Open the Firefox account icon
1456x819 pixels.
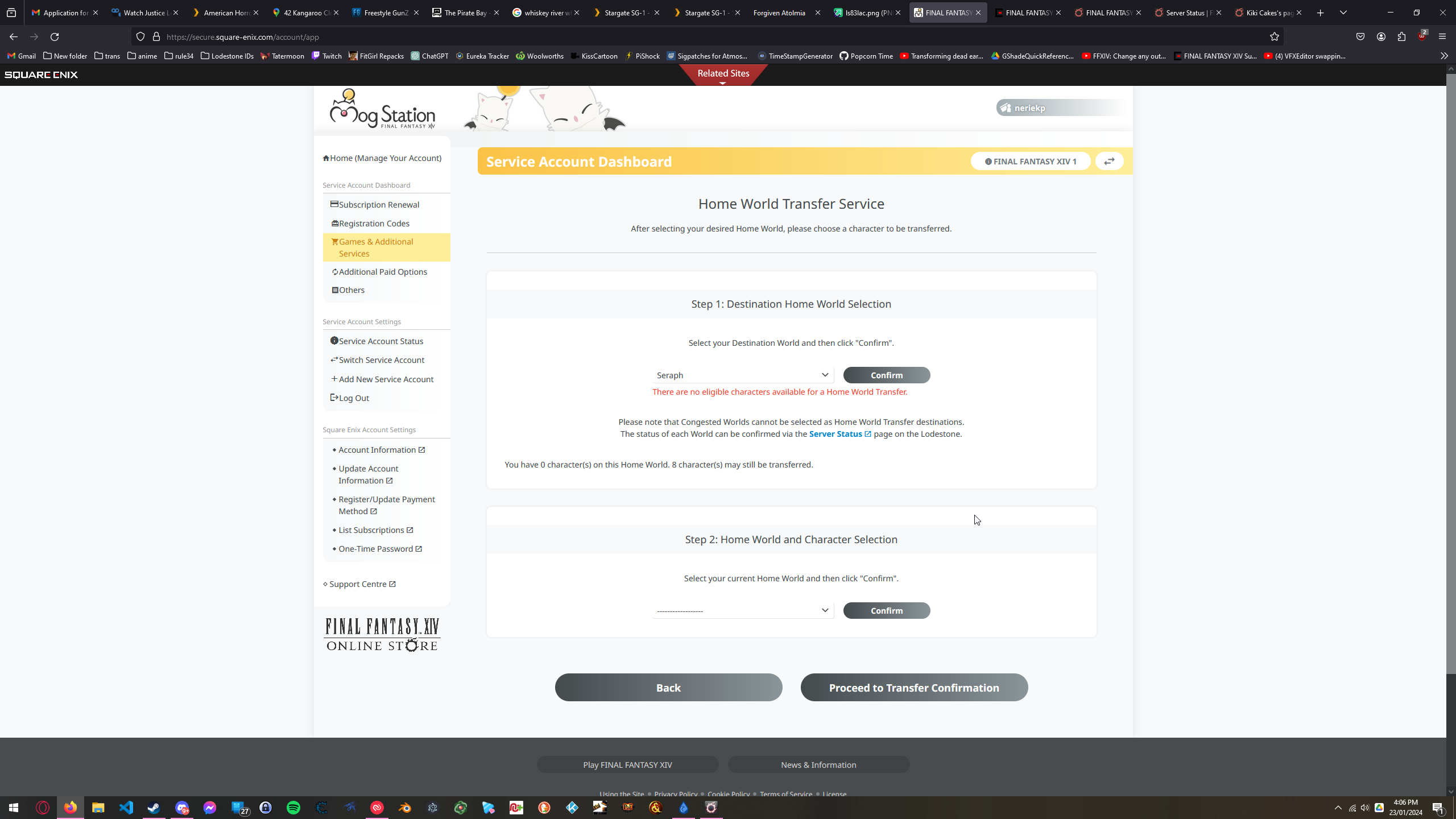coord(1381,37)
